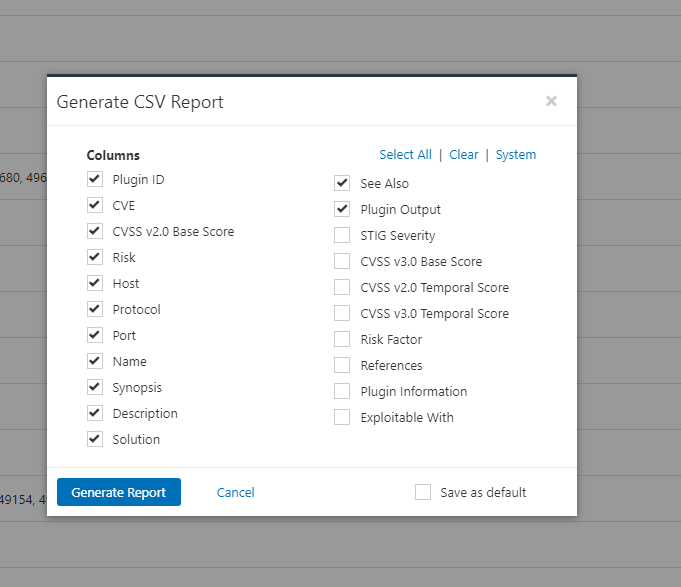Uncheck the Plugin ID column
This screenshot has width=681, height=587.
[95, 179]
